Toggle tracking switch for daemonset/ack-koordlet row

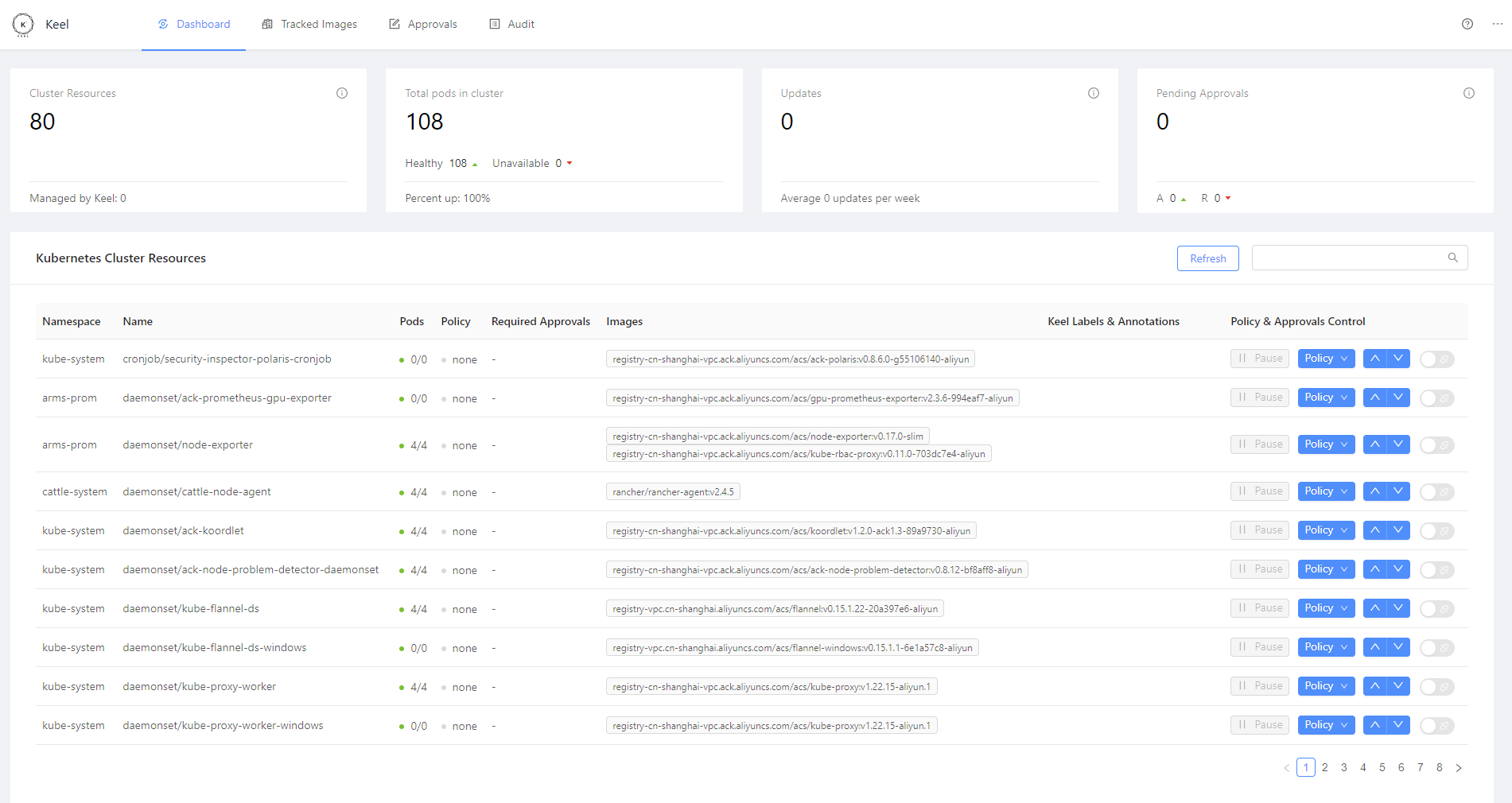[1436, 531]
